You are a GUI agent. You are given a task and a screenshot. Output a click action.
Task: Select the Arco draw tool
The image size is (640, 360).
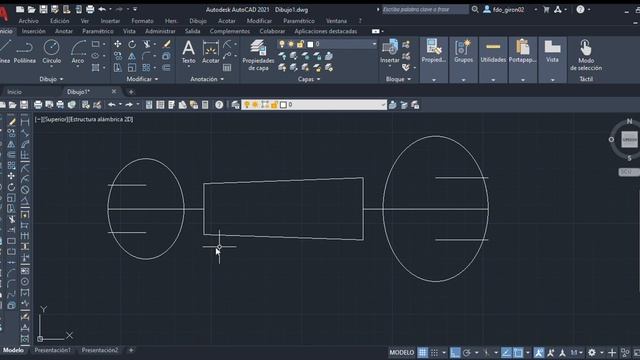click(78, 52)
